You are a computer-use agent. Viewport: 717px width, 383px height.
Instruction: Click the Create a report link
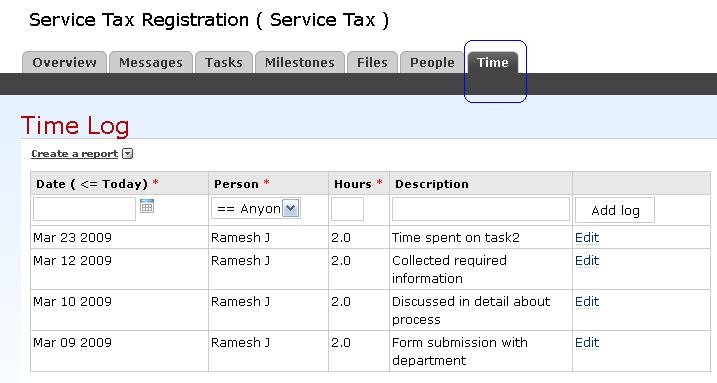[x=75, y=154]
